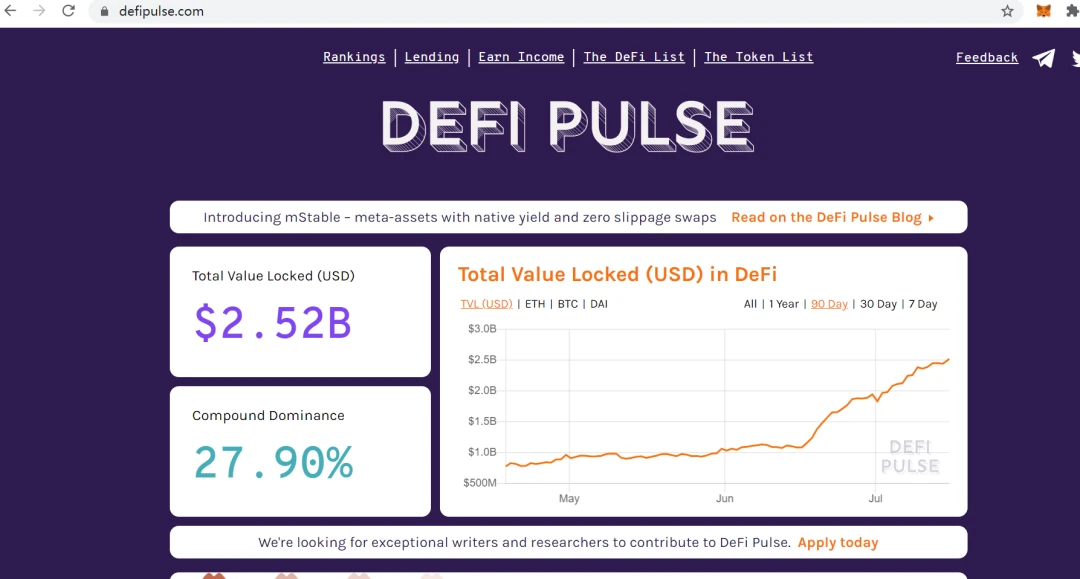1080x579 pixels.
Task: Switch chart to ETH denomination
Action: [x=534, y=304]
